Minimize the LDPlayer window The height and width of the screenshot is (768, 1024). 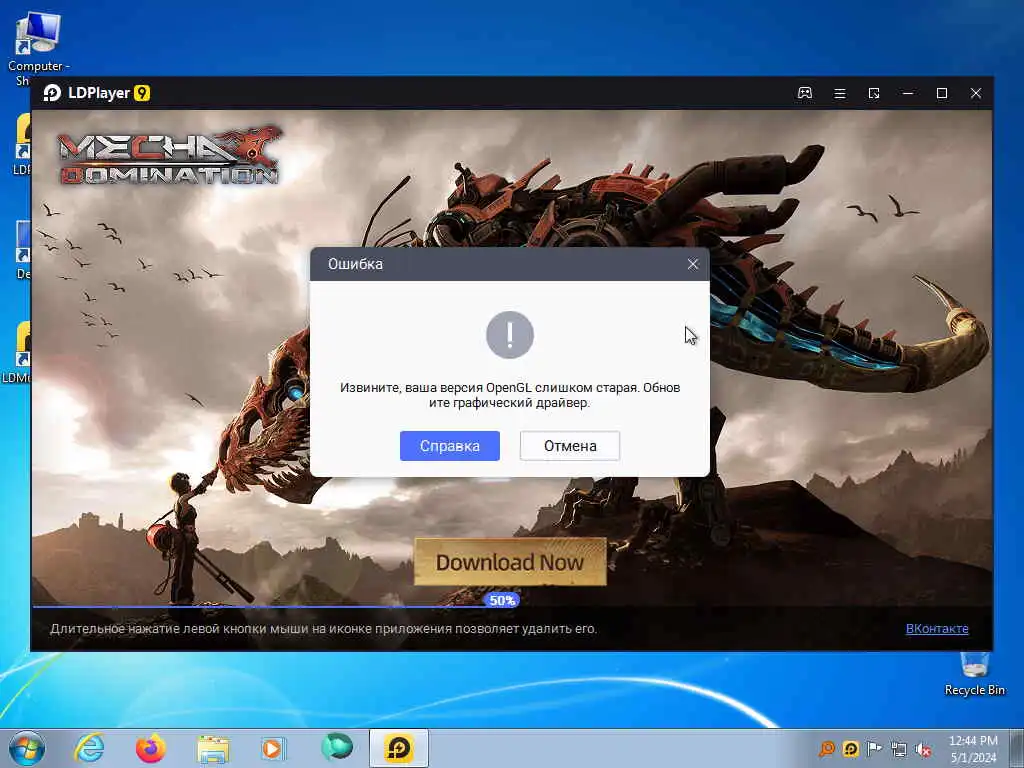[908, 93]
